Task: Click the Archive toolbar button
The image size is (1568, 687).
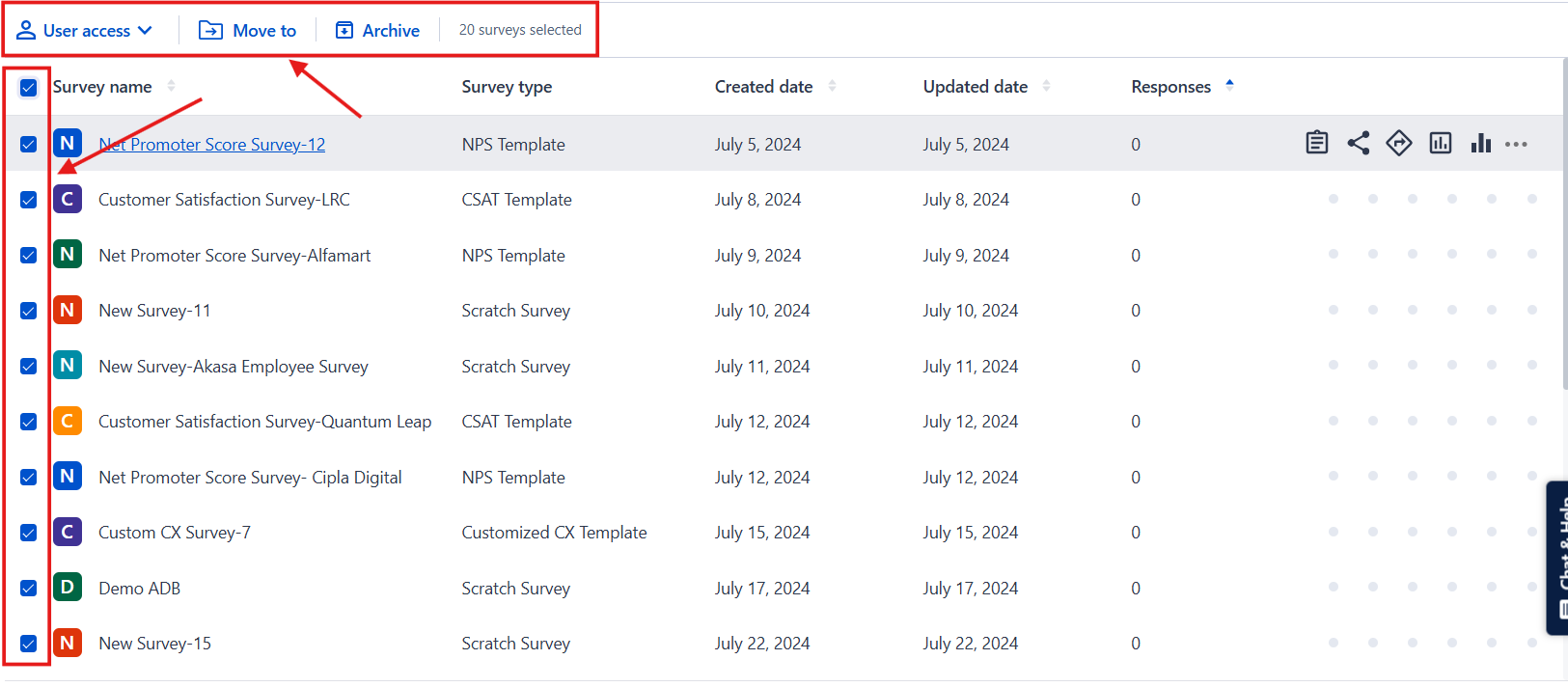Action: tap(377, 30)
